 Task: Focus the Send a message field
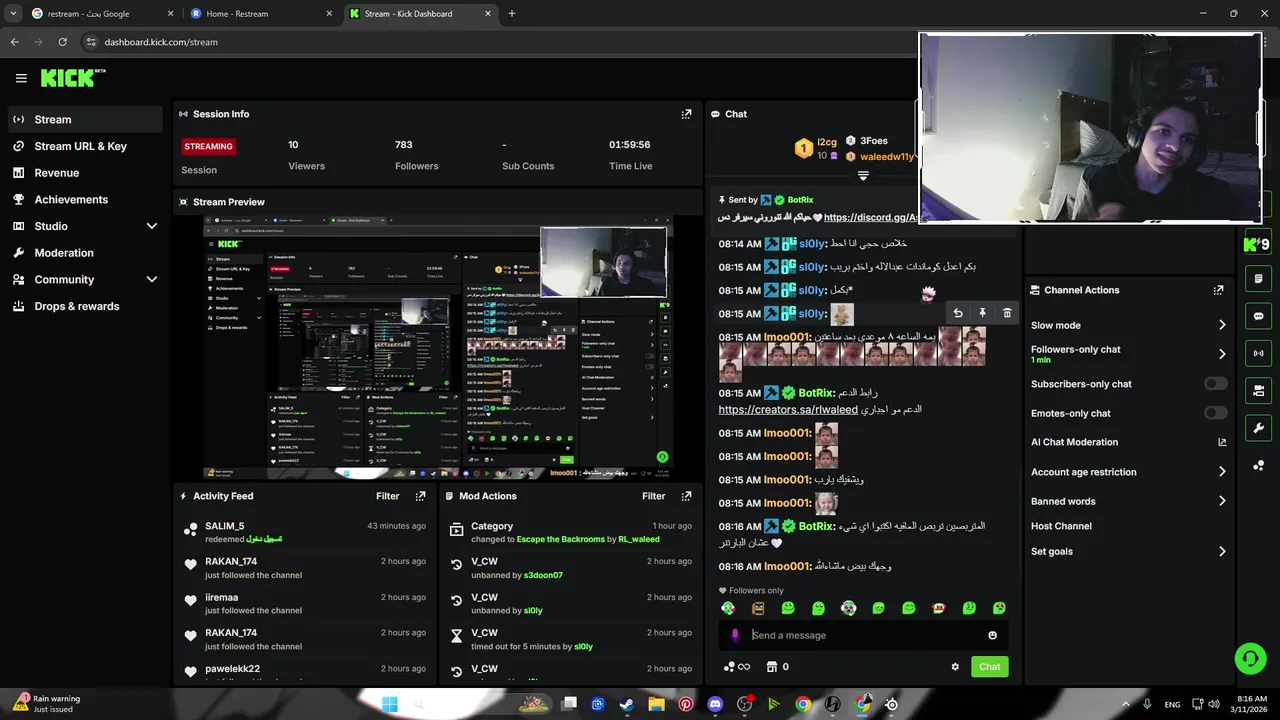pos(865,635)
